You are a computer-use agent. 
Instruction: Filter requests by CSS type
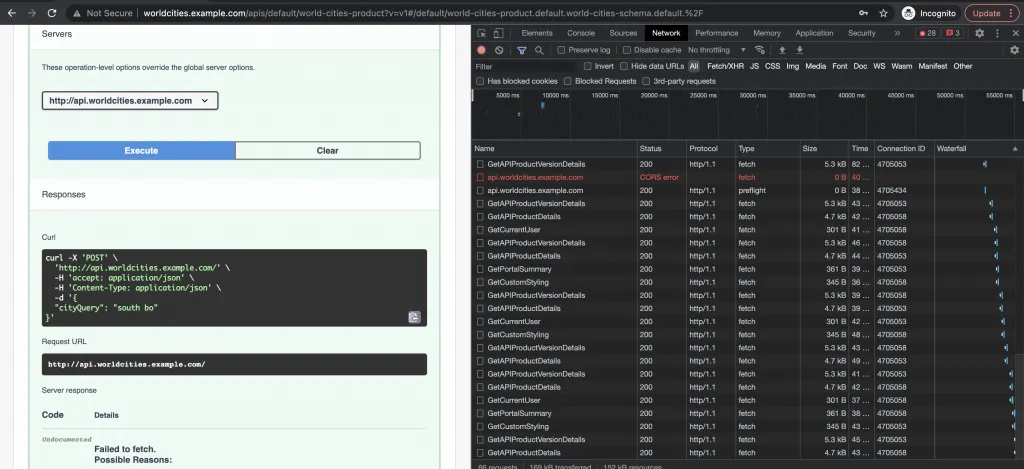pyautogui.click(x=773, y=67)
